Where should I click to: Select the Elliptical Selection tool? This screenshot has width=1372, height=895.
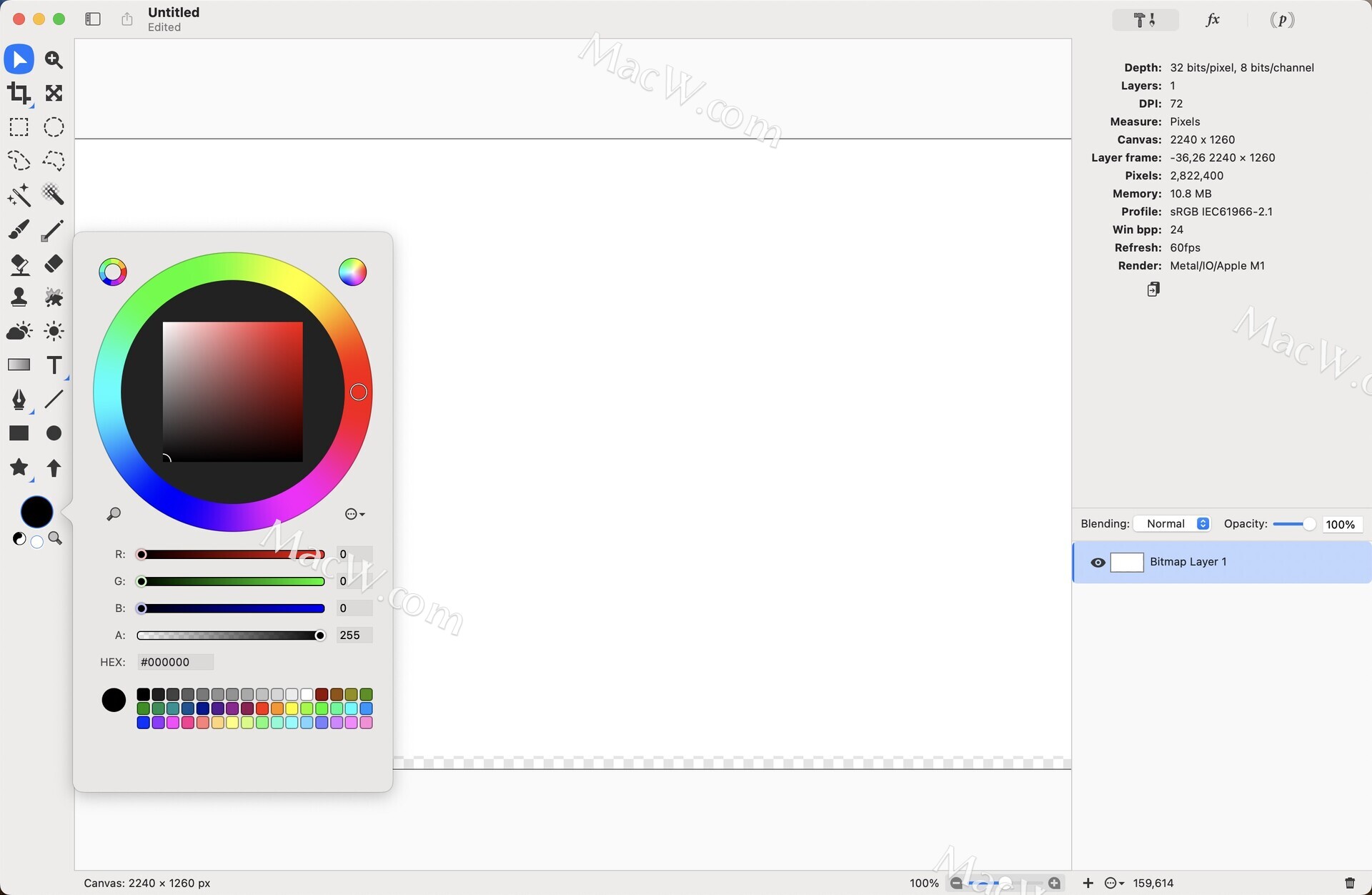pos(54,127)
